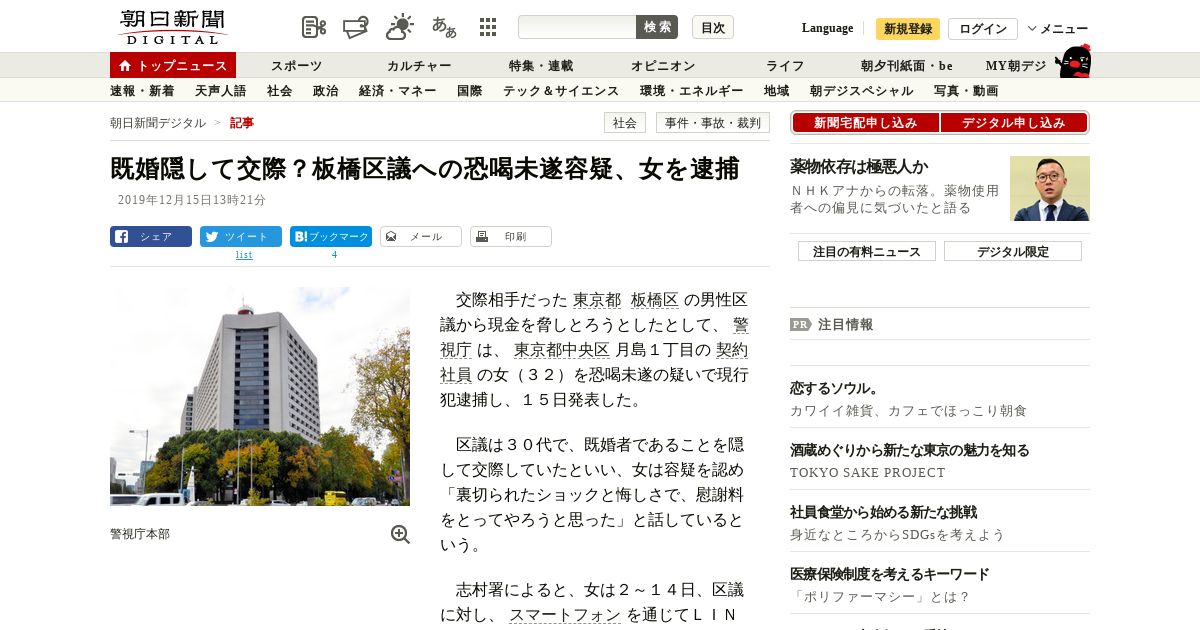Click the 新規登録 button
Image resolution: width=1200 pixels, height=630 pixels.
click(908, 29)
